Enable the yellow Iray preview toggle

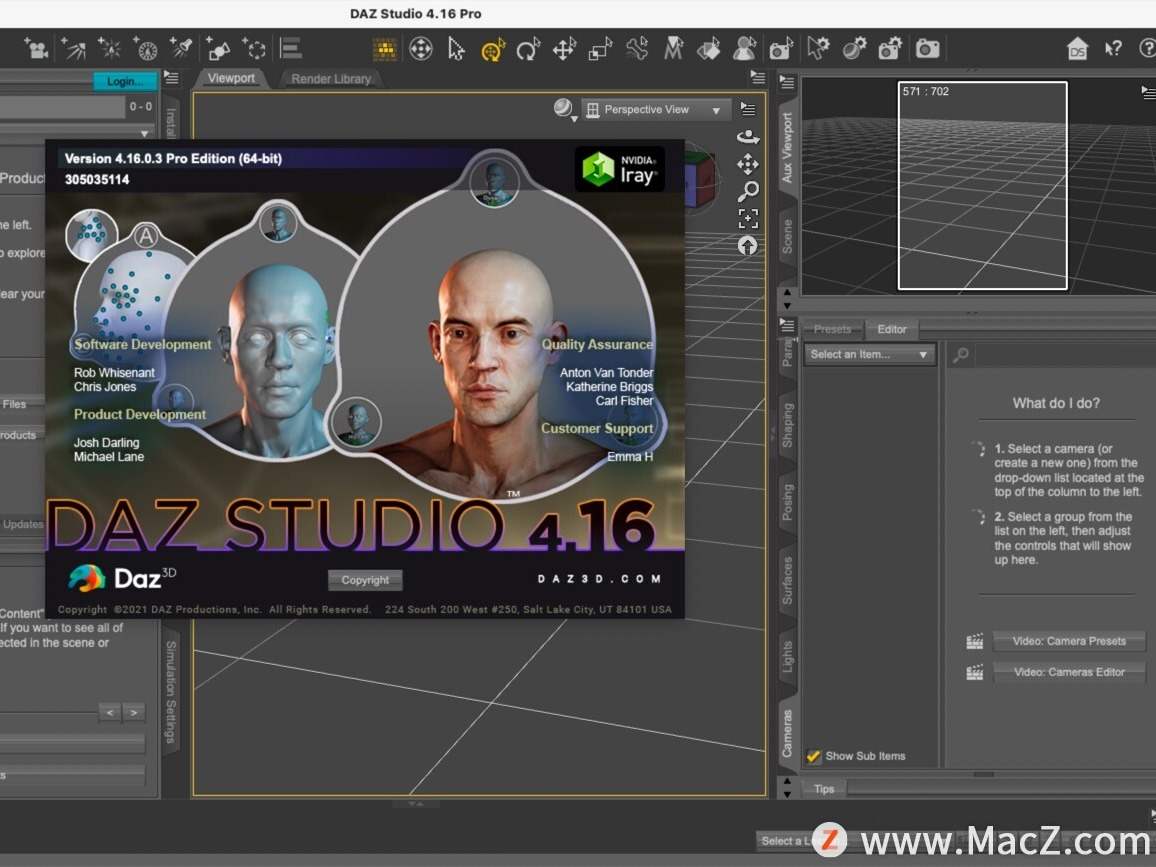pyautogui.click(x=384, y=48)
